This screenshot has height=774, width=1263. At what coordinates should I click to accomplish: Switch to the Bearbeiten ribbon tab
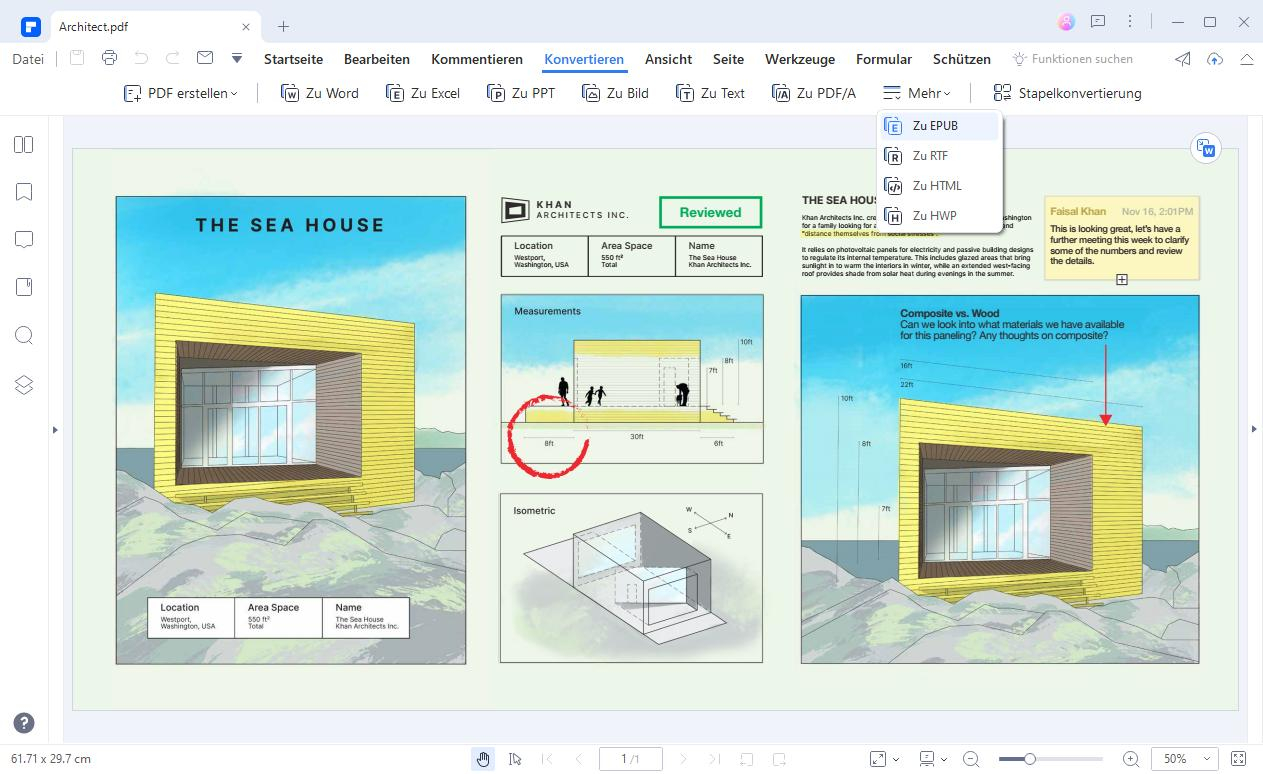[377, 59]
